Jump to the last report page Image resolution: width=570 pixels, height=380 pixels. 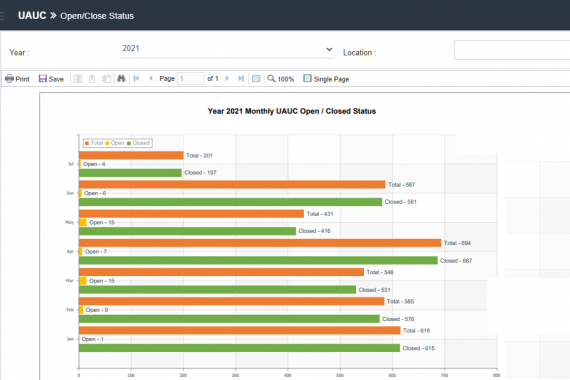tap(241, 79)
